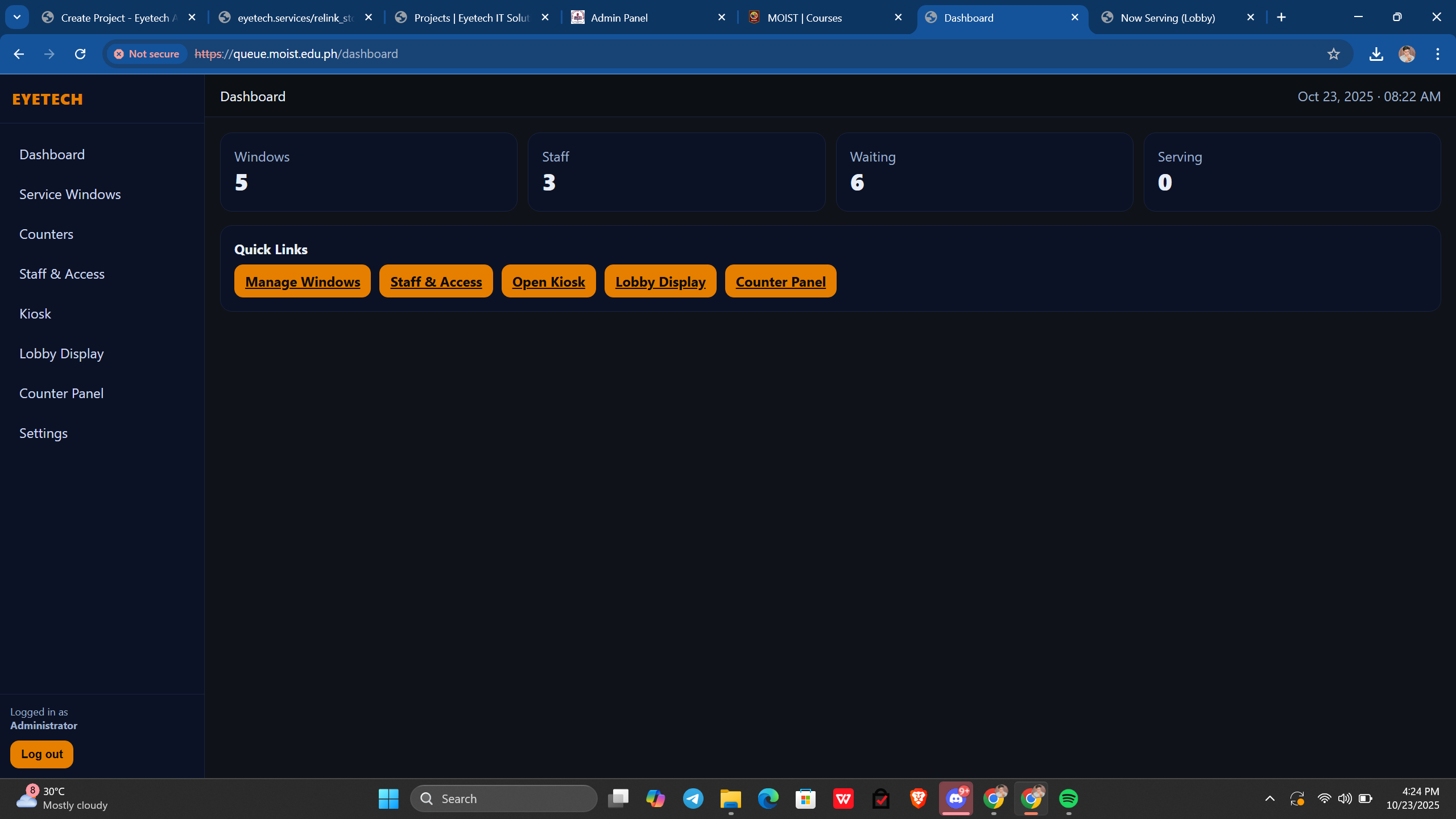Open Chrome profile avatar

(1407, 54)
